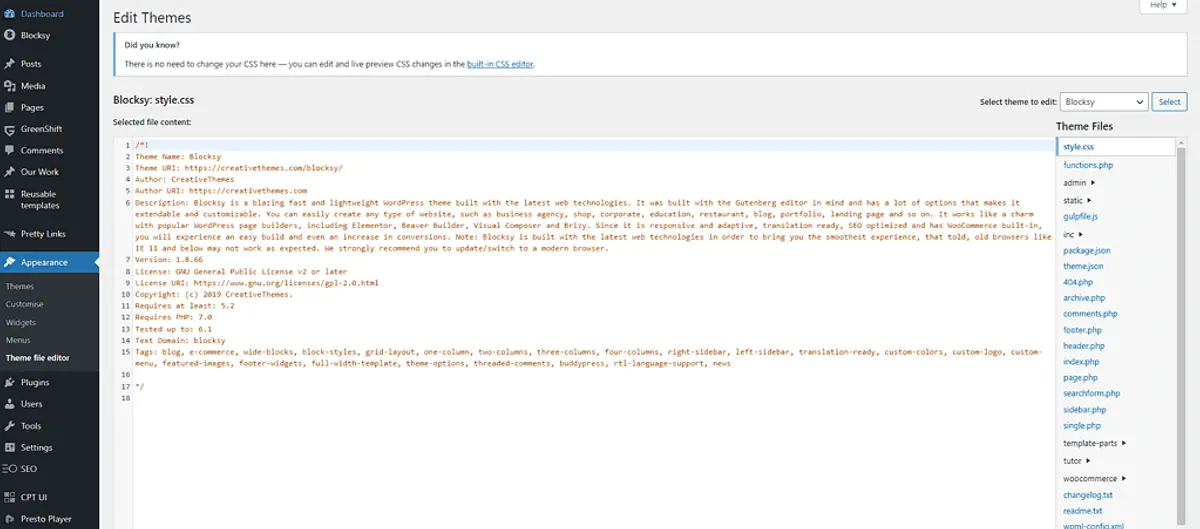Screen dimensions: 1200x529
Task: Click the Select button
Action: tap(1170, 102)
